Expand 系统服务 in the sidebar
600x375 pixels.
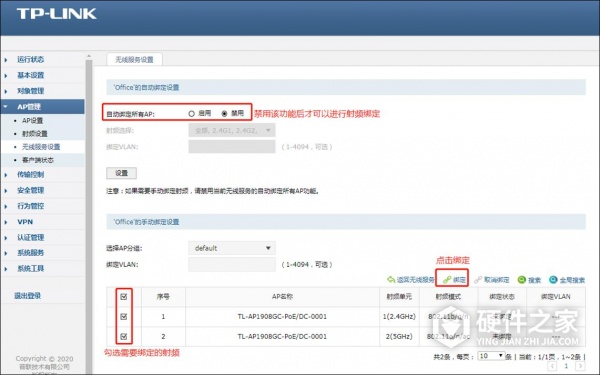tap(30, 253)
